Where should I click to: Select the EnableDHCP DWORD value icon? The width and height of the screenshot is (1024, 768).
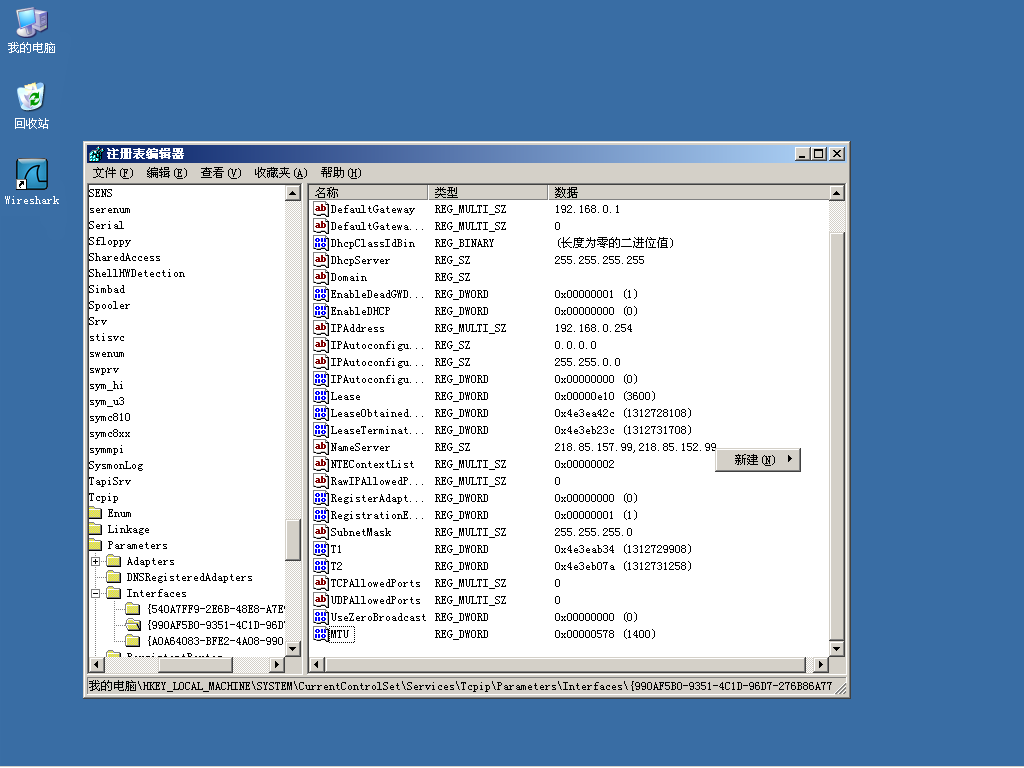pos(320,311)
